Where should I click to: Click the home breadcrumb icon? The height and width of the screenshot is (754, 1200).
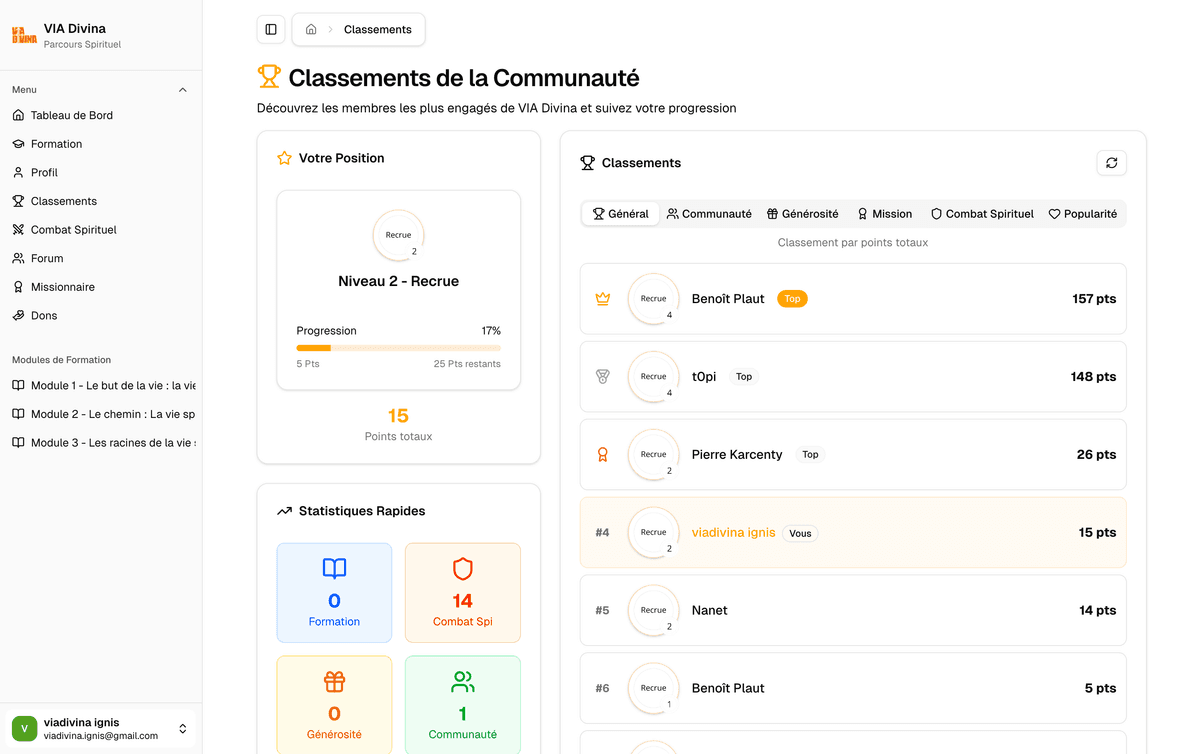(x=311, y=29)
